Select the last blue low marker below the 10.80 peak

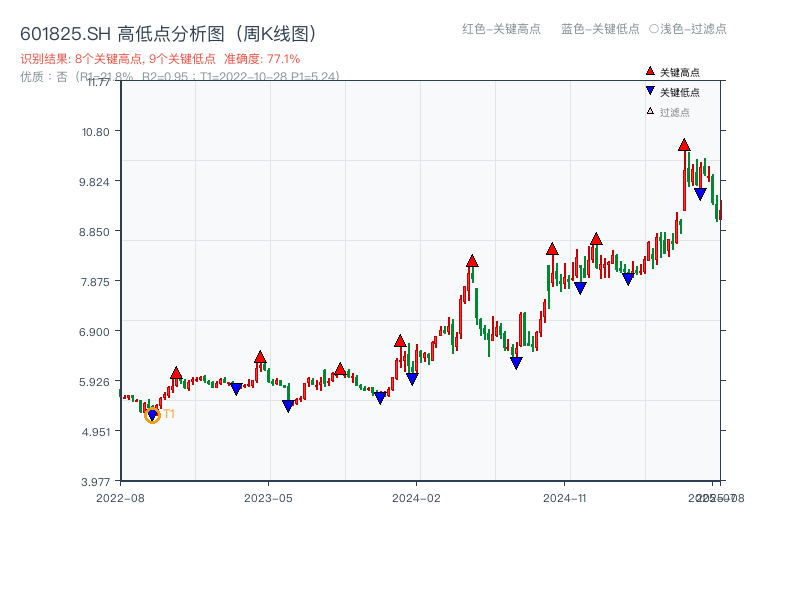[700, 194]
